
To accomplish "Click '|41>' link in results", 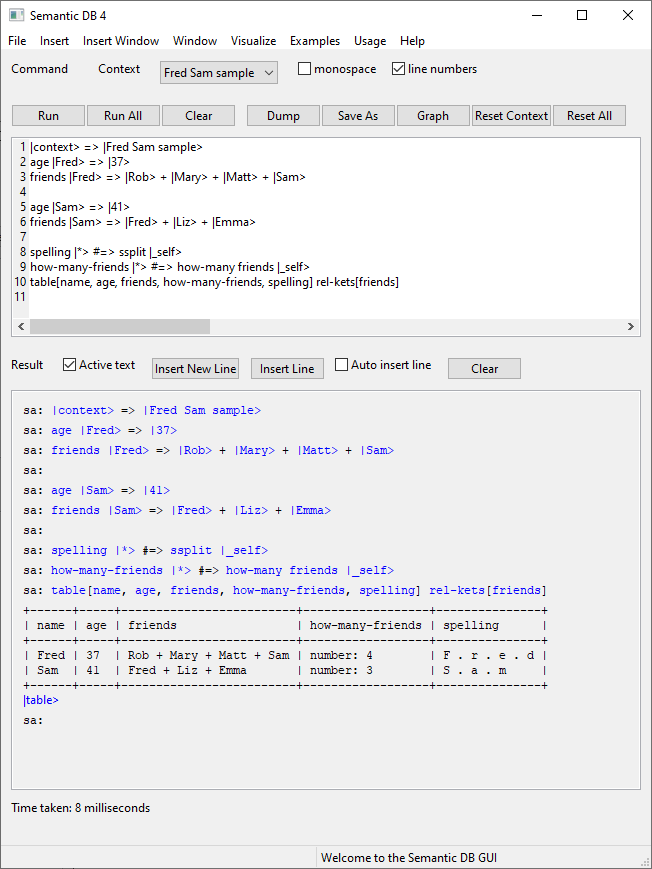I will [x=156, y=490].
